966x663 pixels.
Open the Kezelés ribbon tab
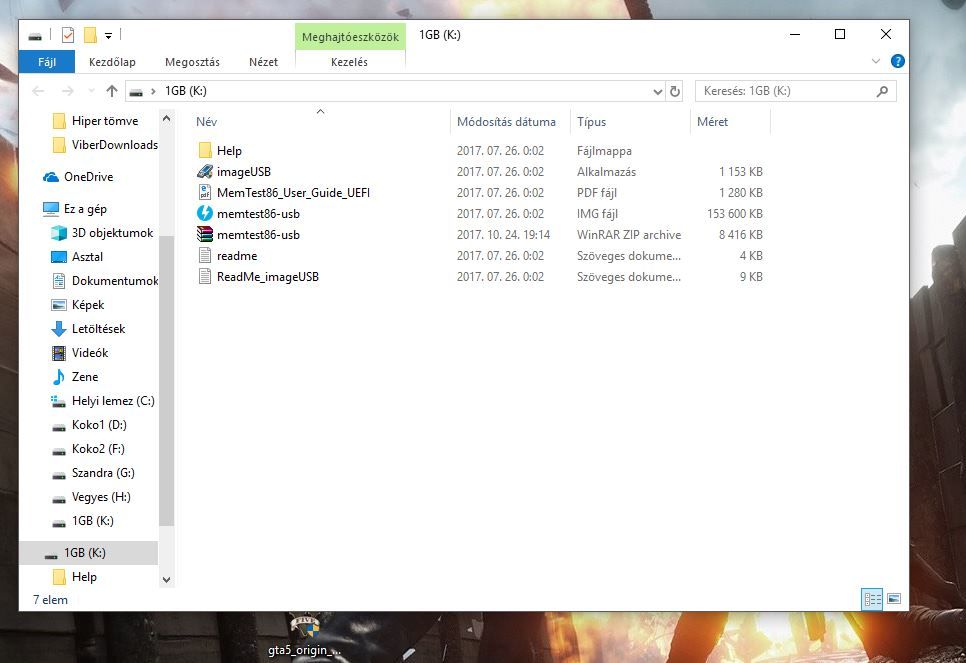pyautogui.click(x=349, y=62)
